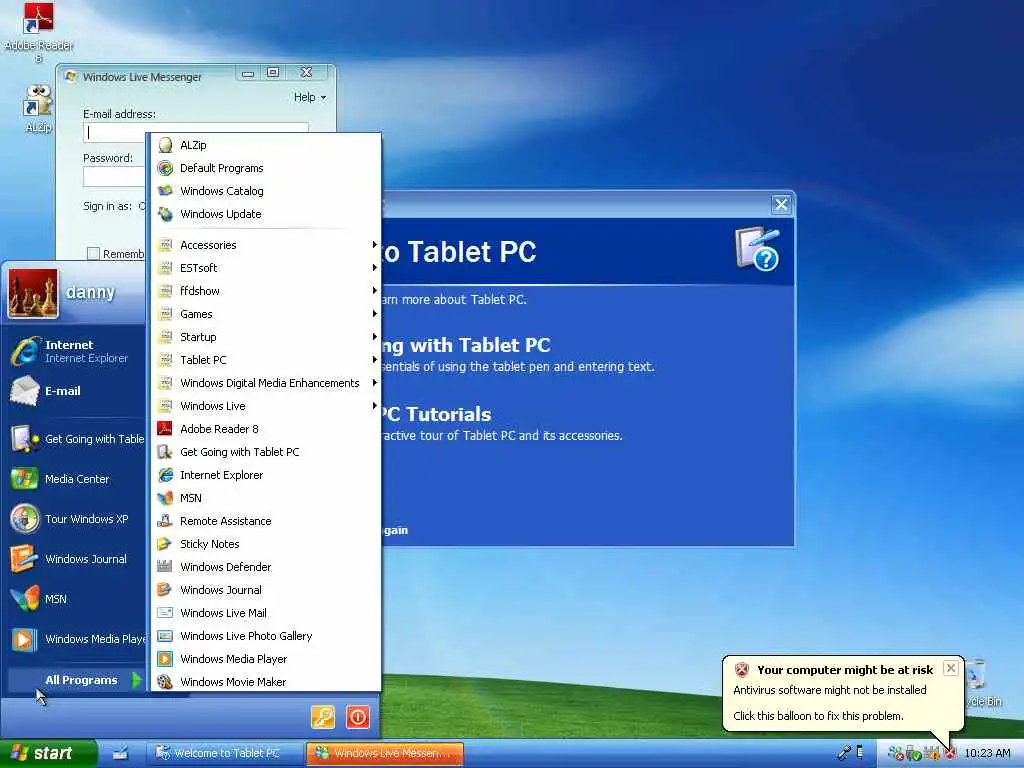Launch Windows Media Player from programs list
The height and width of the screenshot is (768, 1024).
[266, 658]
